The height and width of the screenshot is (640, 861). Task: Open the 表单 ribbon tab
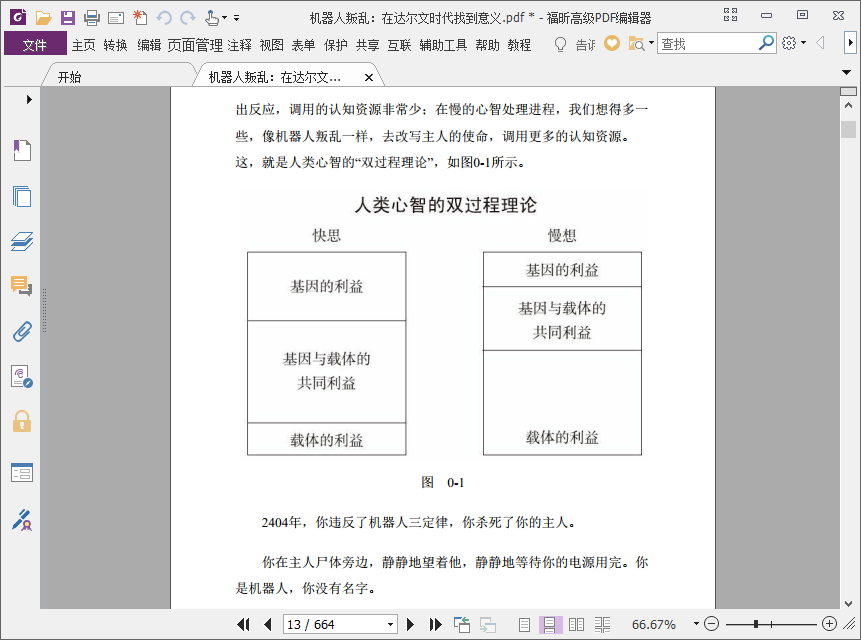(303, 45)
